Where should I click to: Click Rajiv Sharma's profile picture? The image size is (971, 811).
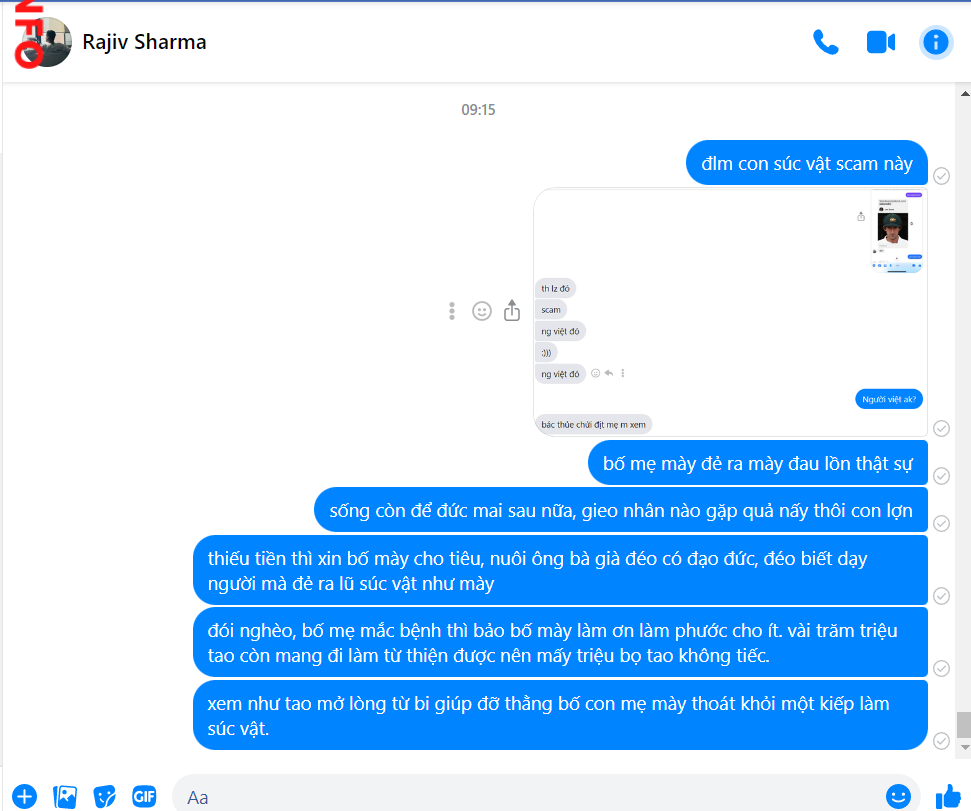[x=46, y=42]
